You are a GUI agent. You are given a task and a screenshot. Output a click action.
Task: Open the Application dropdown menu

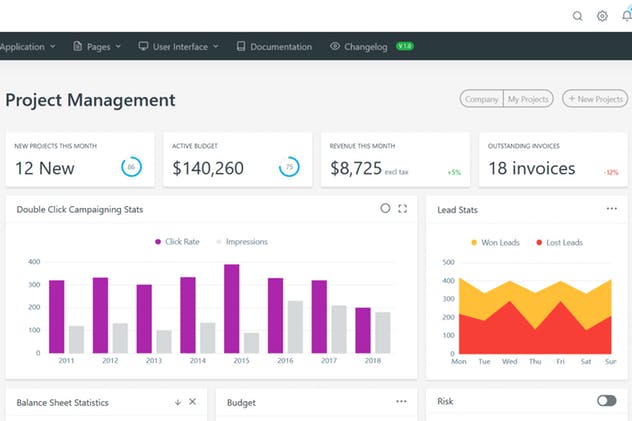[x=28, y=46]
